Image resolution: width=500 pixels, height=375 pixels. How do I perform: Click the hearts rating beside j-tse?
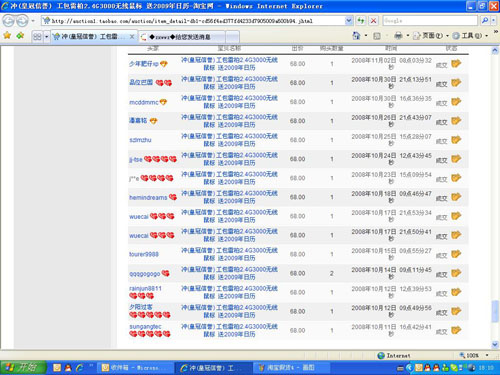pyautogui.click(x=160, y=159)
